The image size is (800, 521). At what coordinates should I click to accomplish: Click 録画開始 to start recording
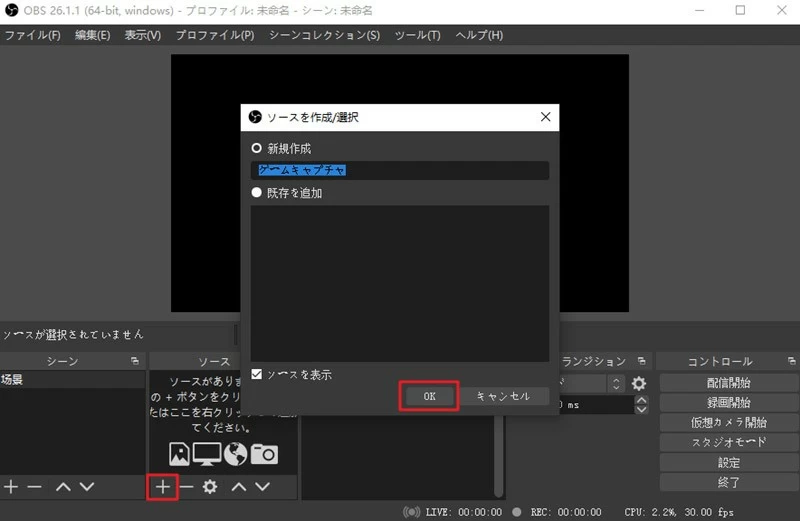point(729,403)
